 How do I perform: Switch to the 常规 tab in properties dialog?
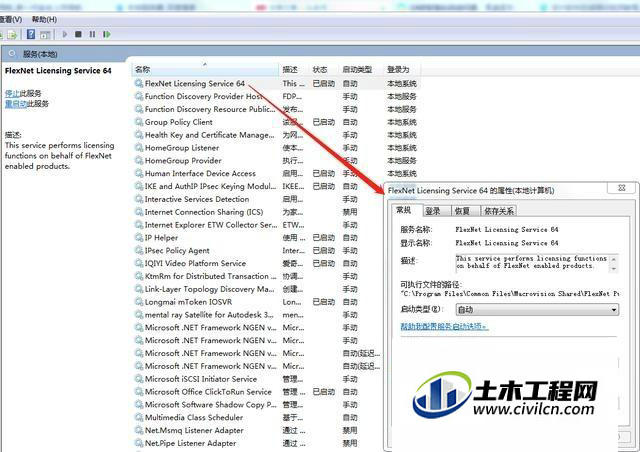[403, 210]
